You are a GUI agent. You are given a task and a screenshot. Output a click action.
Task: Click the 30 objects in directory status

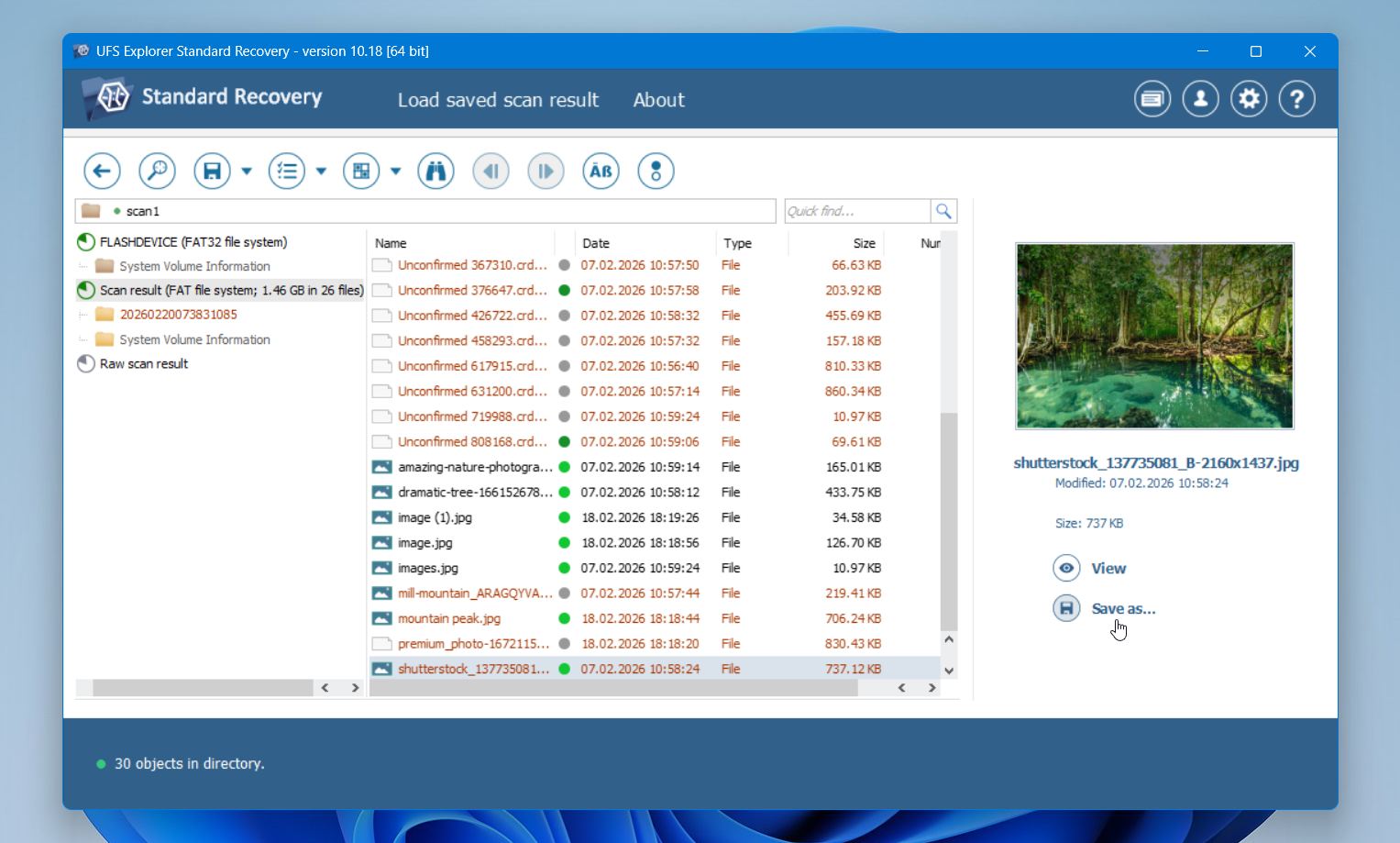point(189,763)
